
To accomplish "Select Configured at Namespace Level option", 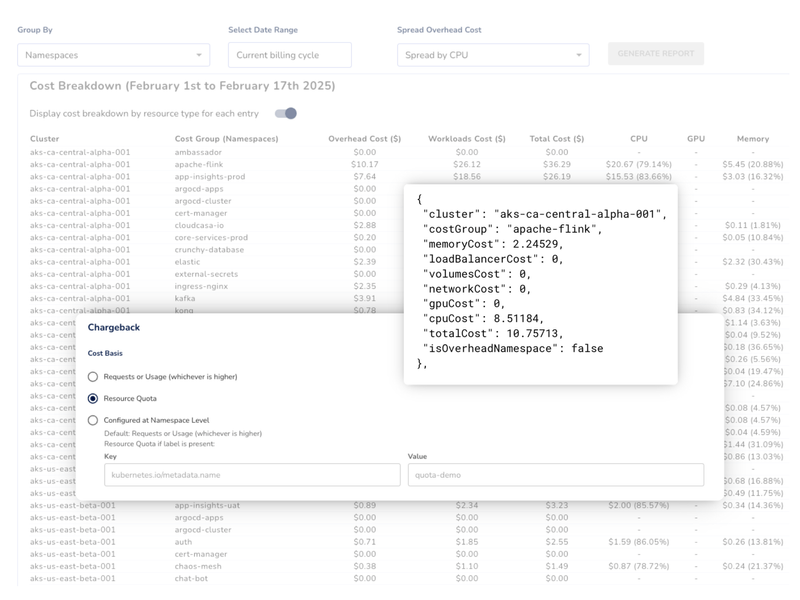I will [93, 420].
